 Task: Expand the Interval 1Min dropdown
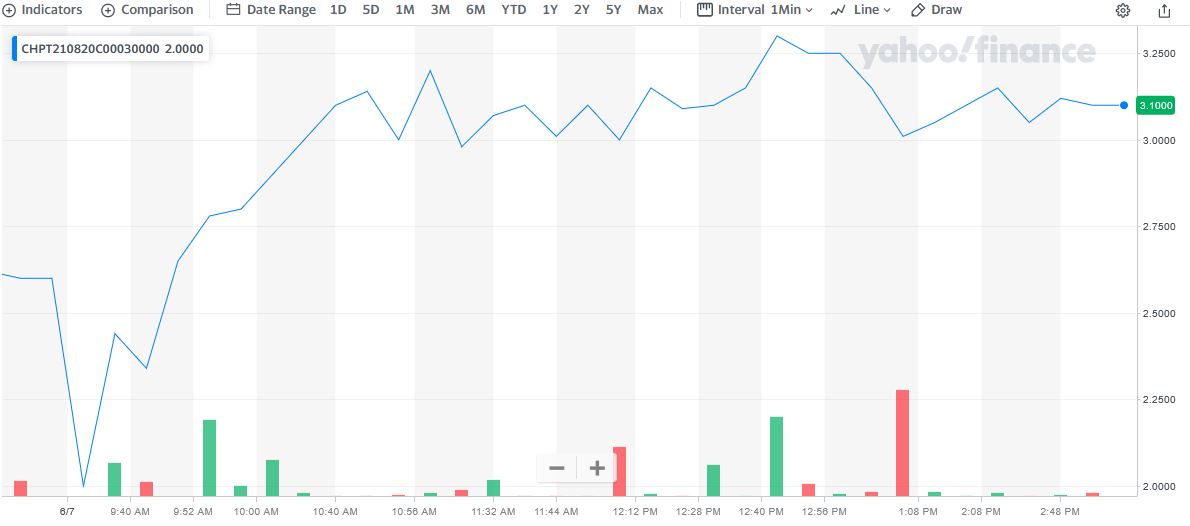pyautogui.click(x=755, y=10)
